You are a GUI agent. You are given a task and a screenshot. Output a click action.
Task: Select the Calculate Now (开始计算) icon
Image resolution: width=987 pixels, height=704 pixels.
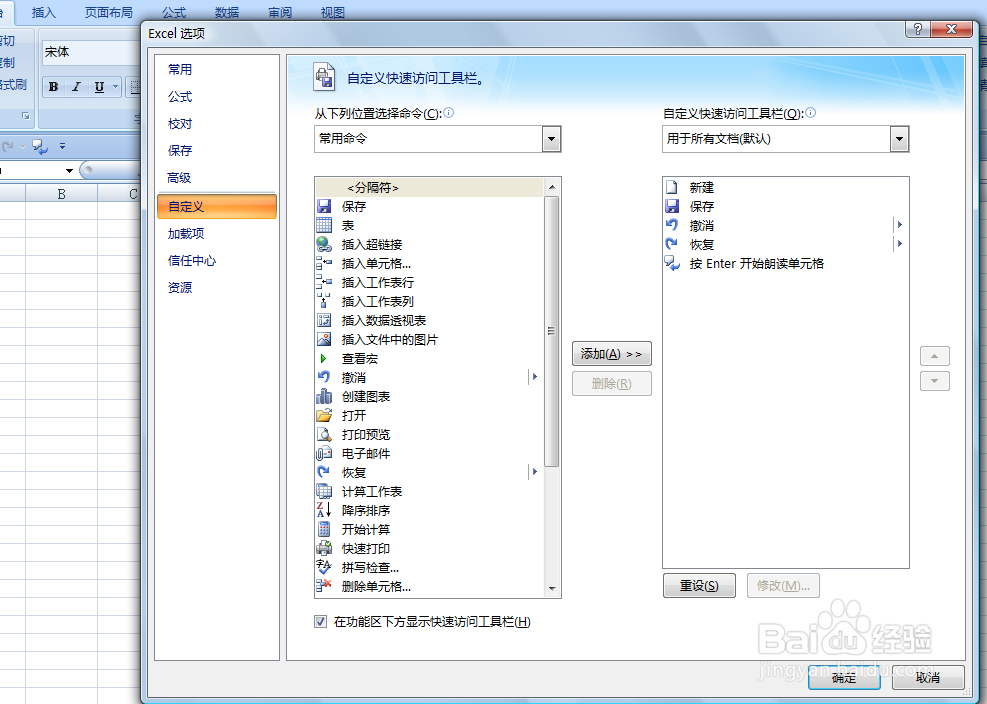[324, 529]
